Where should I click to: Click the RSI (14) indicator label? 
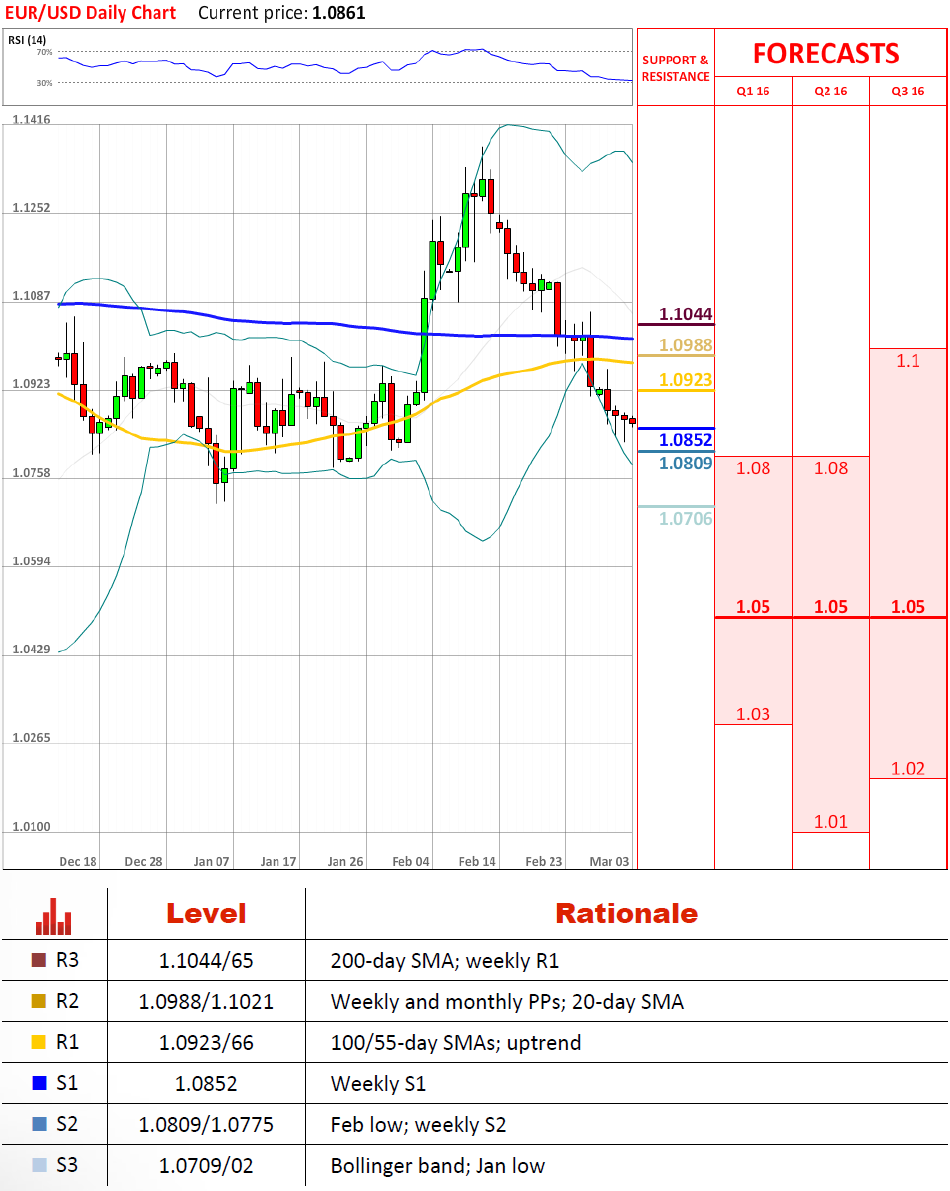(27, 39)
